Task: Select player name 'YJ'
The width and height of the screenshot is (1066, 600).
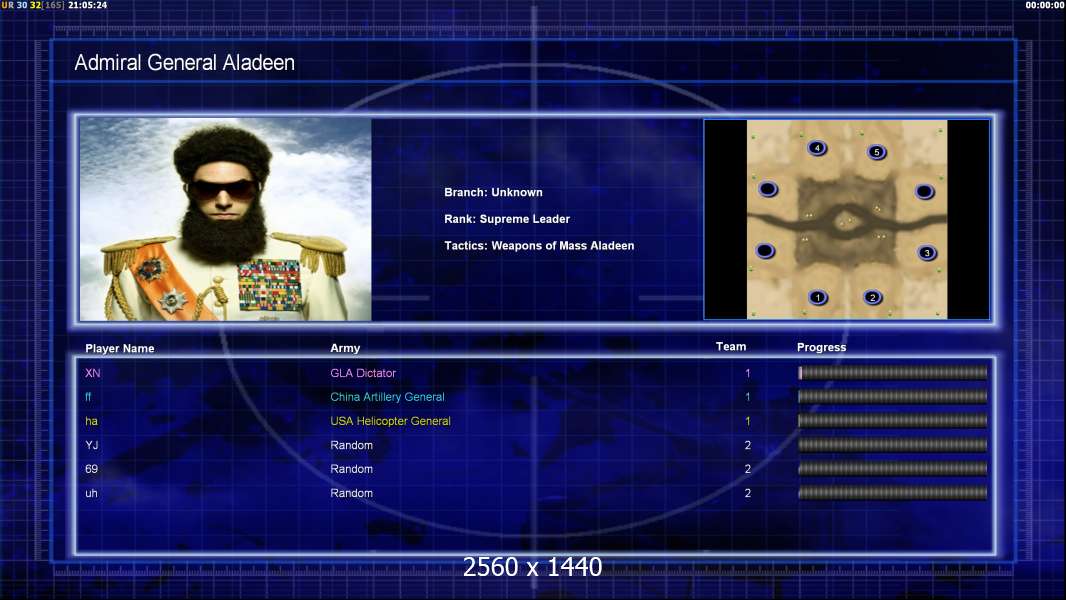Action: [x=92, y=445]
